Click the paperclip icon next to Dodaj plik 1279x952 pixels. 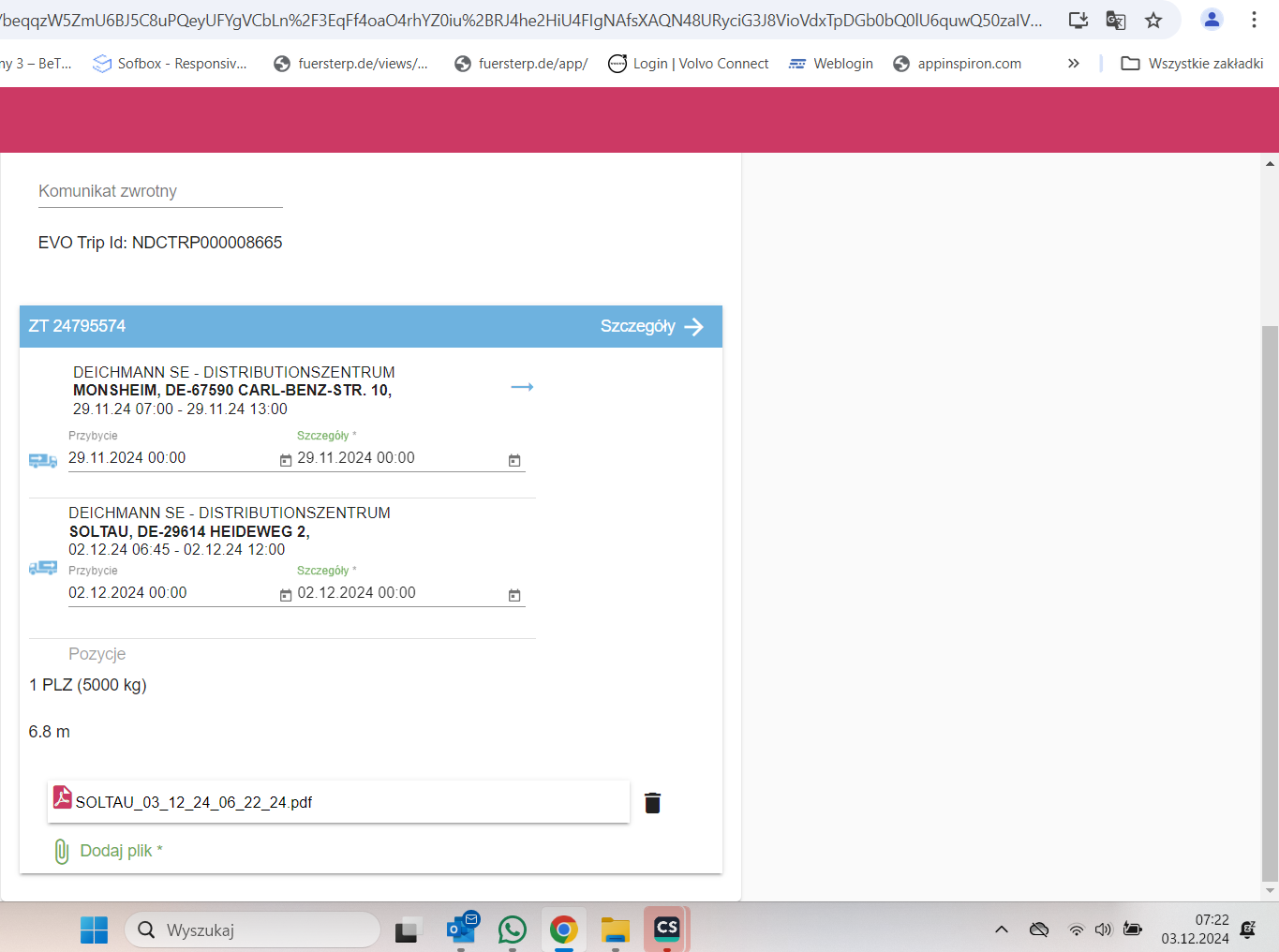(x=62, y=851)
